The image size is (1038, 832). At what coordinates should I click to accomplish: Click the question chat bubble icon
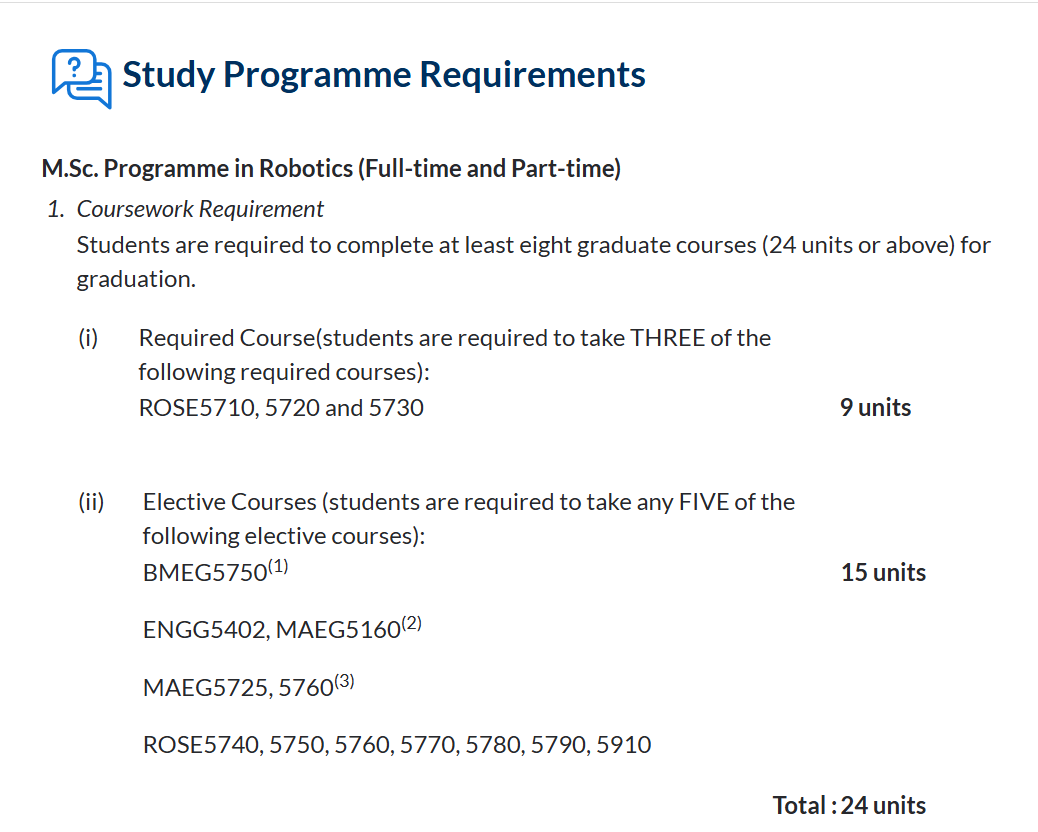81,78
